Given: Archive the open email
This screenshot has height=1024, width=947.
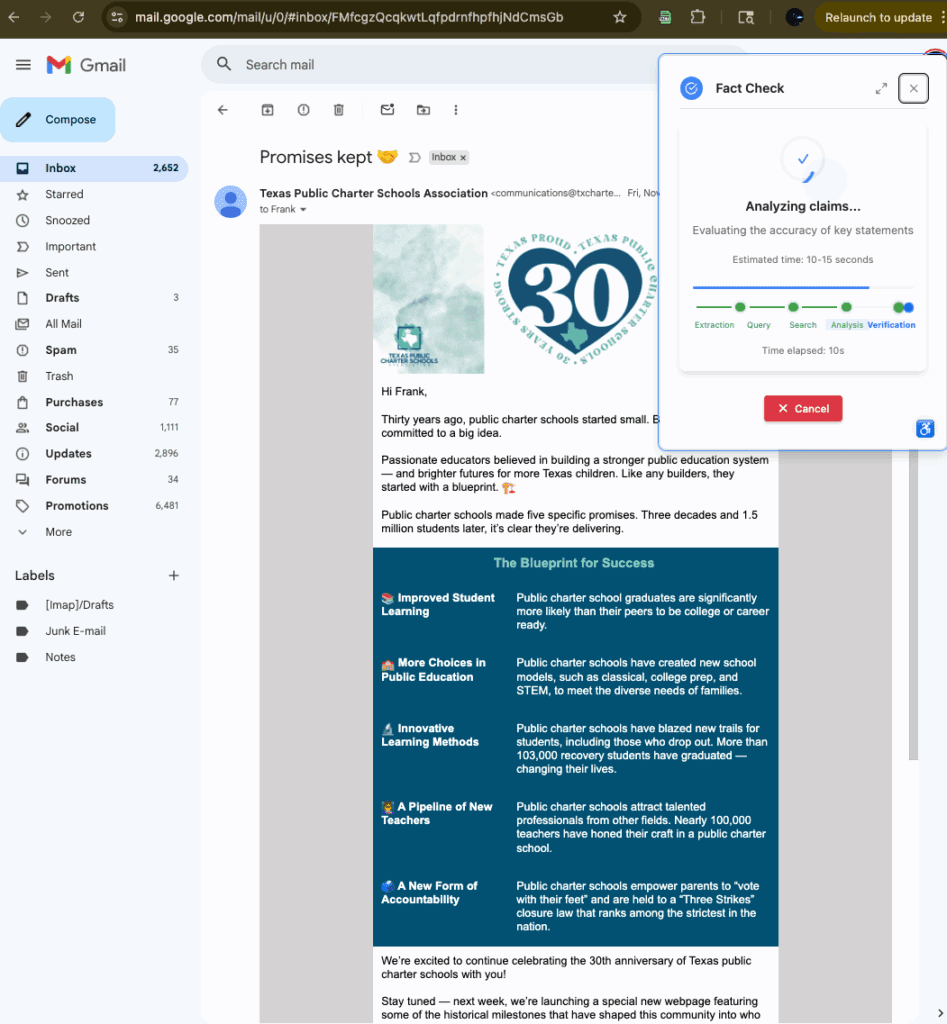Looking at the screenshot, I should [267, 110].
